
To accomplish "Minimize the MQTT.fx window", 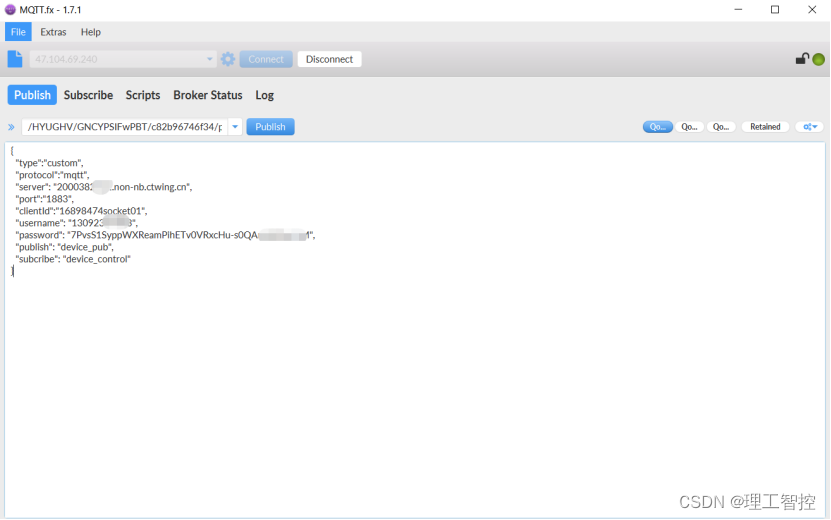I will pos(738,10).
